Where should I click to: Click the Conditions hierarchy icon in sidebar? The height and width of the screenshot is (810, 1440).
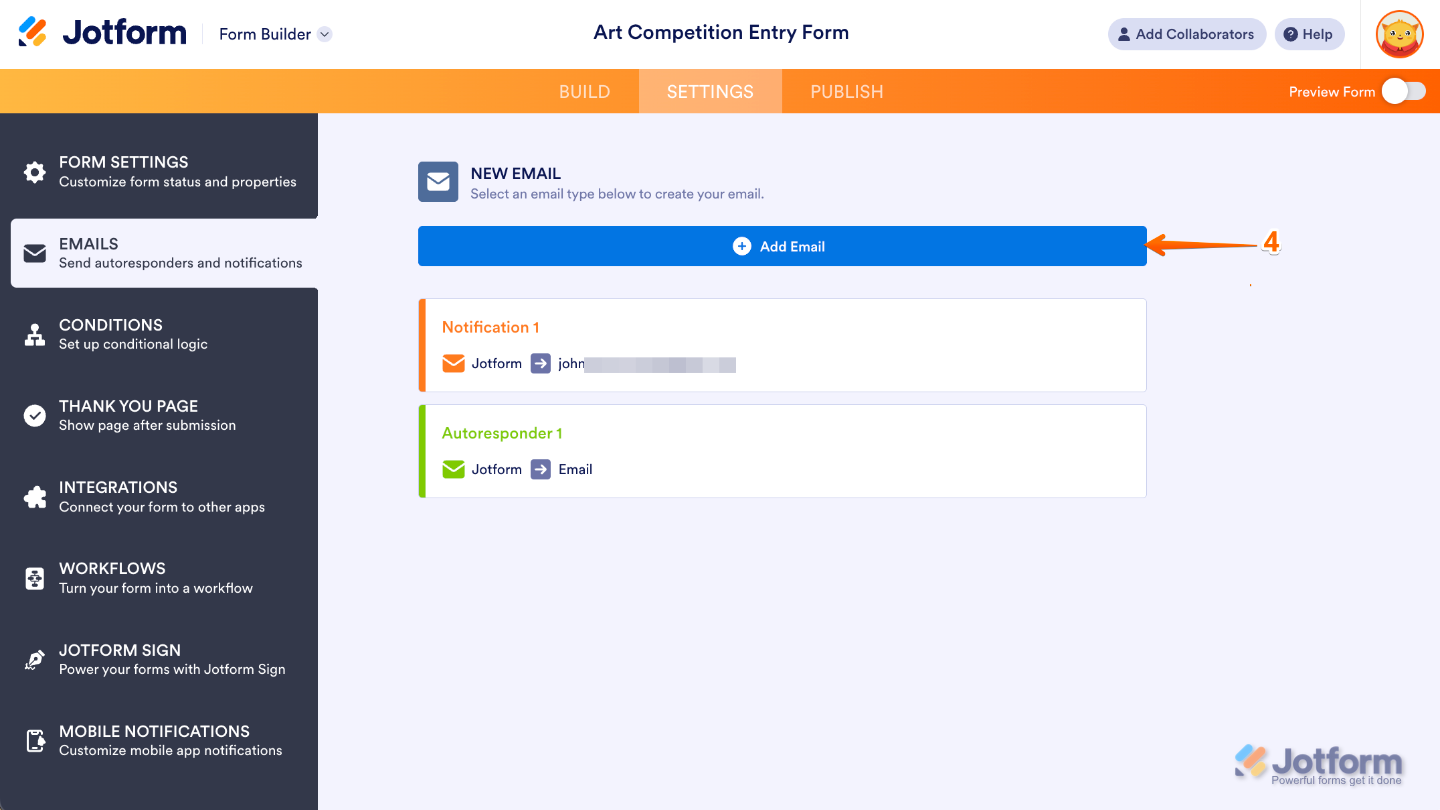(35, 335)
